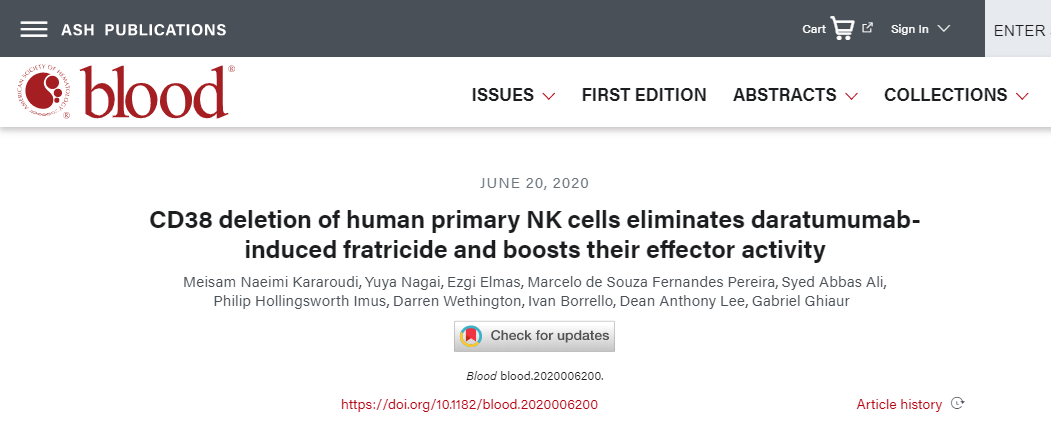This screenshot has height=430, width=1051.
Task: Click the external link icon beside cart
Action: coord(867,28)
